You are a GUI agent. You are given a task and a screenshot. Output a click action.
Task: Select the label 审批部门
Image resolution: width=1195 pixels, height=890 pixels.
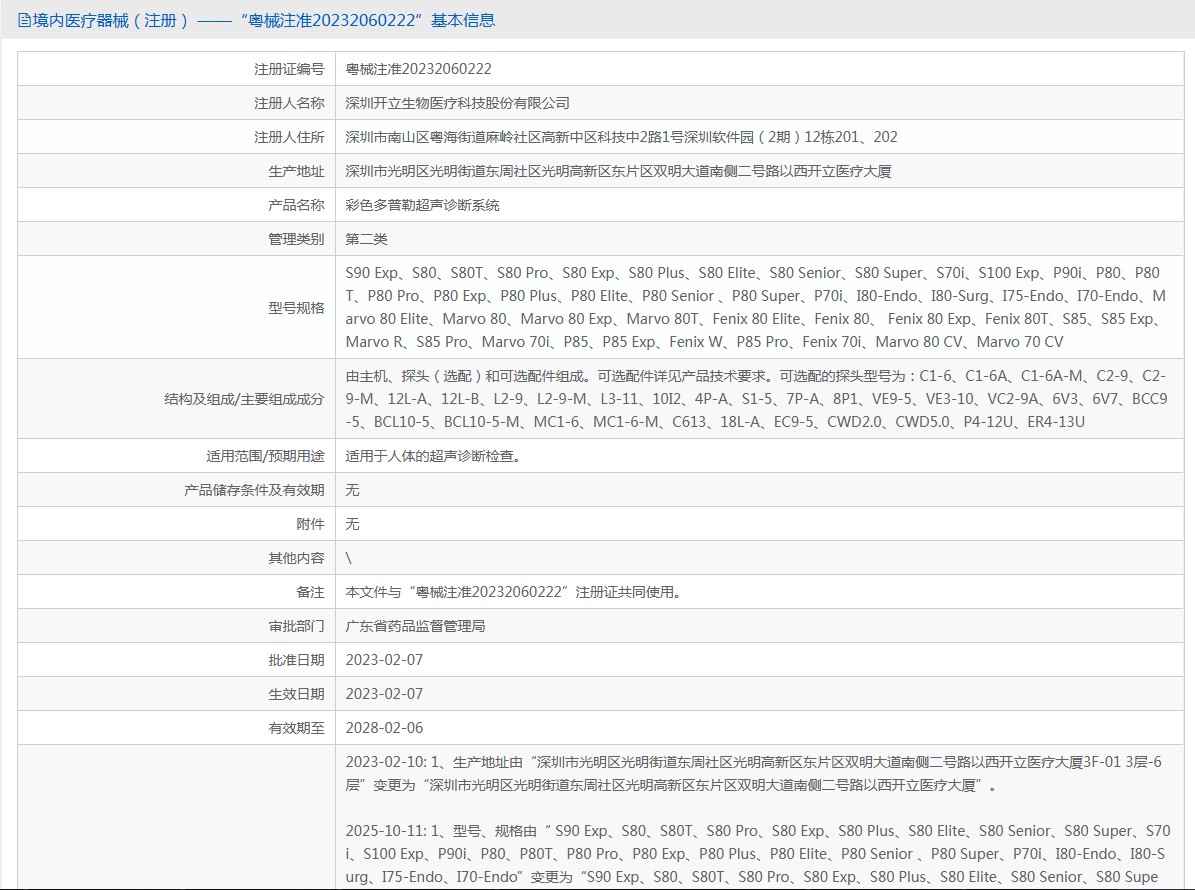tap(296, 626)
